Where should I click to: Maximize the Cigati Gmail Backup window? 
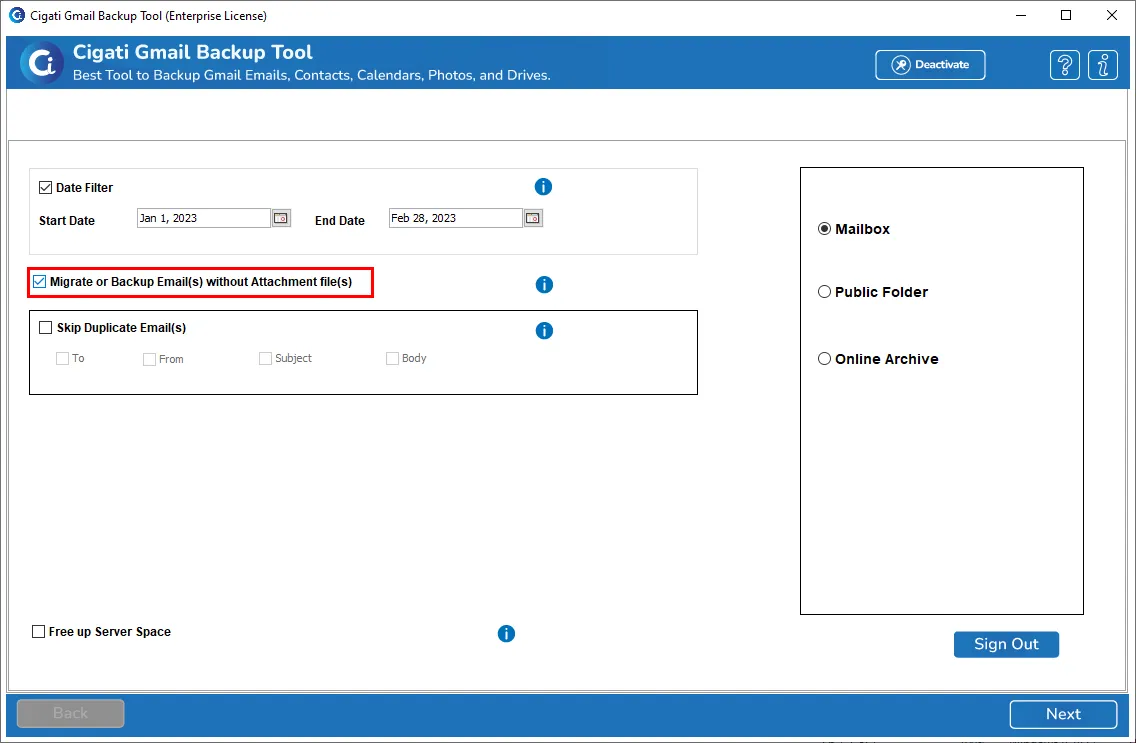coord(1066,15)
